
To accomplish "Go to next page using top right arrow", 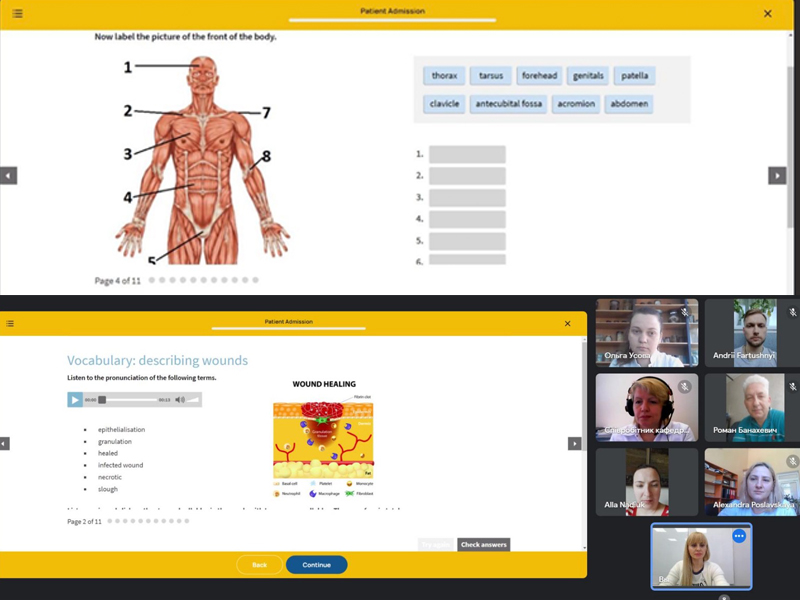I will [x=776, y=175].
